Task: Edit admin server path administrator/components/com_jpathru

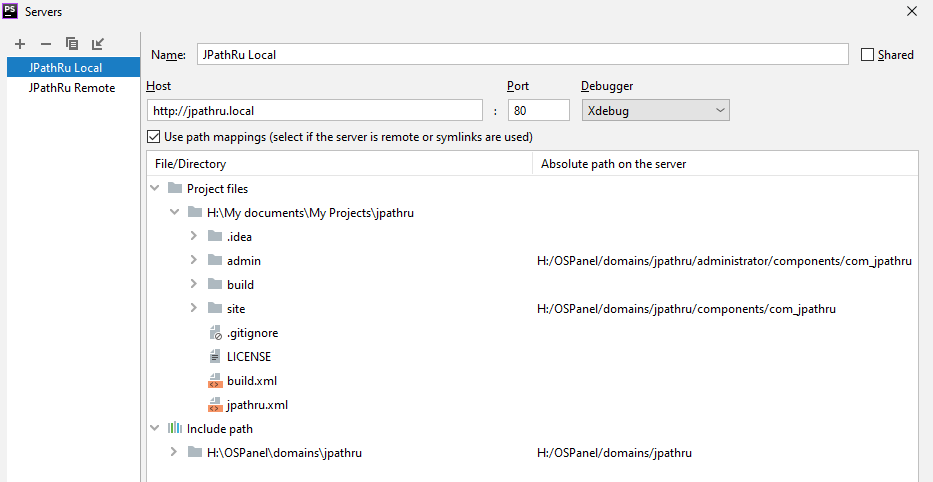Action: pos(724,261)
